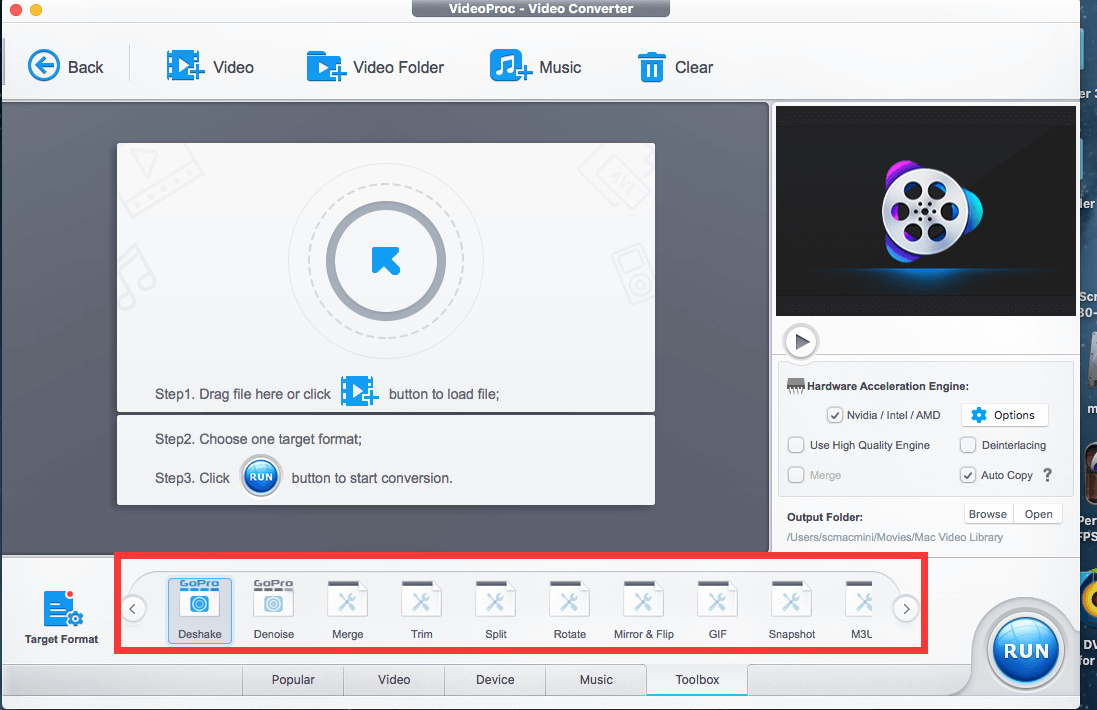Click the output folder path text

895,537
